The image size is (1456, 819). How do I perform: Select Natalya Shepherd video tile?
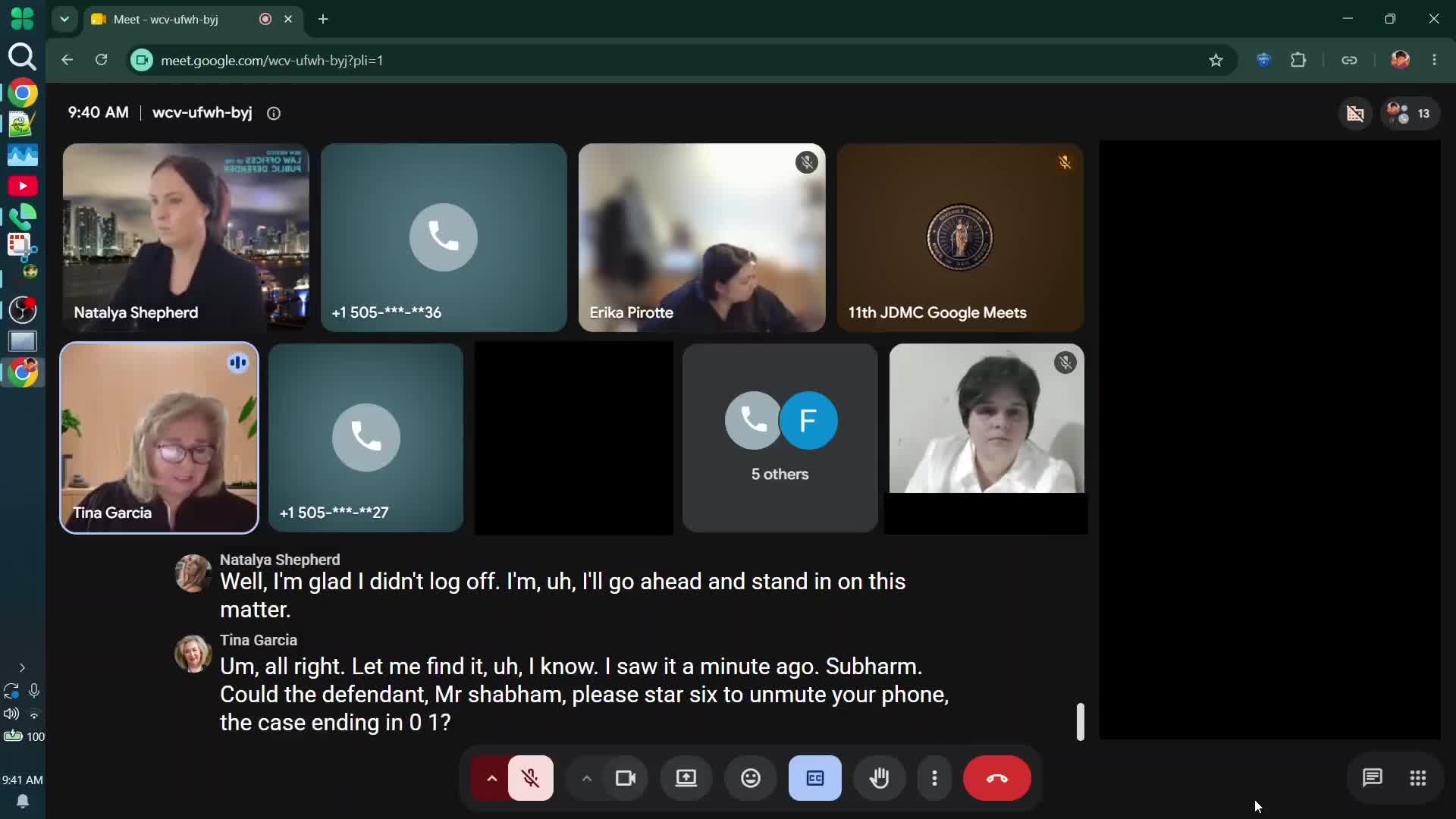point(186,237)
